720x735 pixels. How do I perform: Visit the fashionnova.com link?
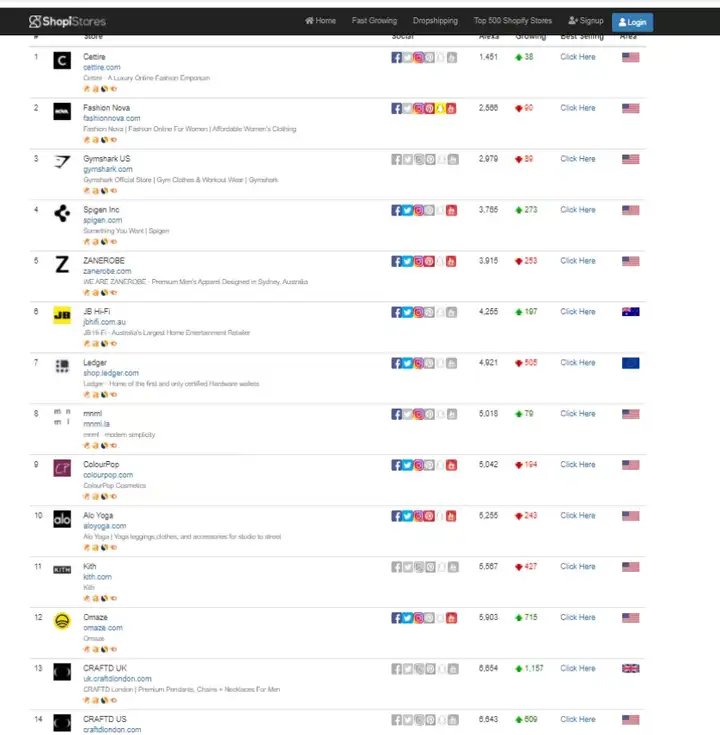[112, 119]
